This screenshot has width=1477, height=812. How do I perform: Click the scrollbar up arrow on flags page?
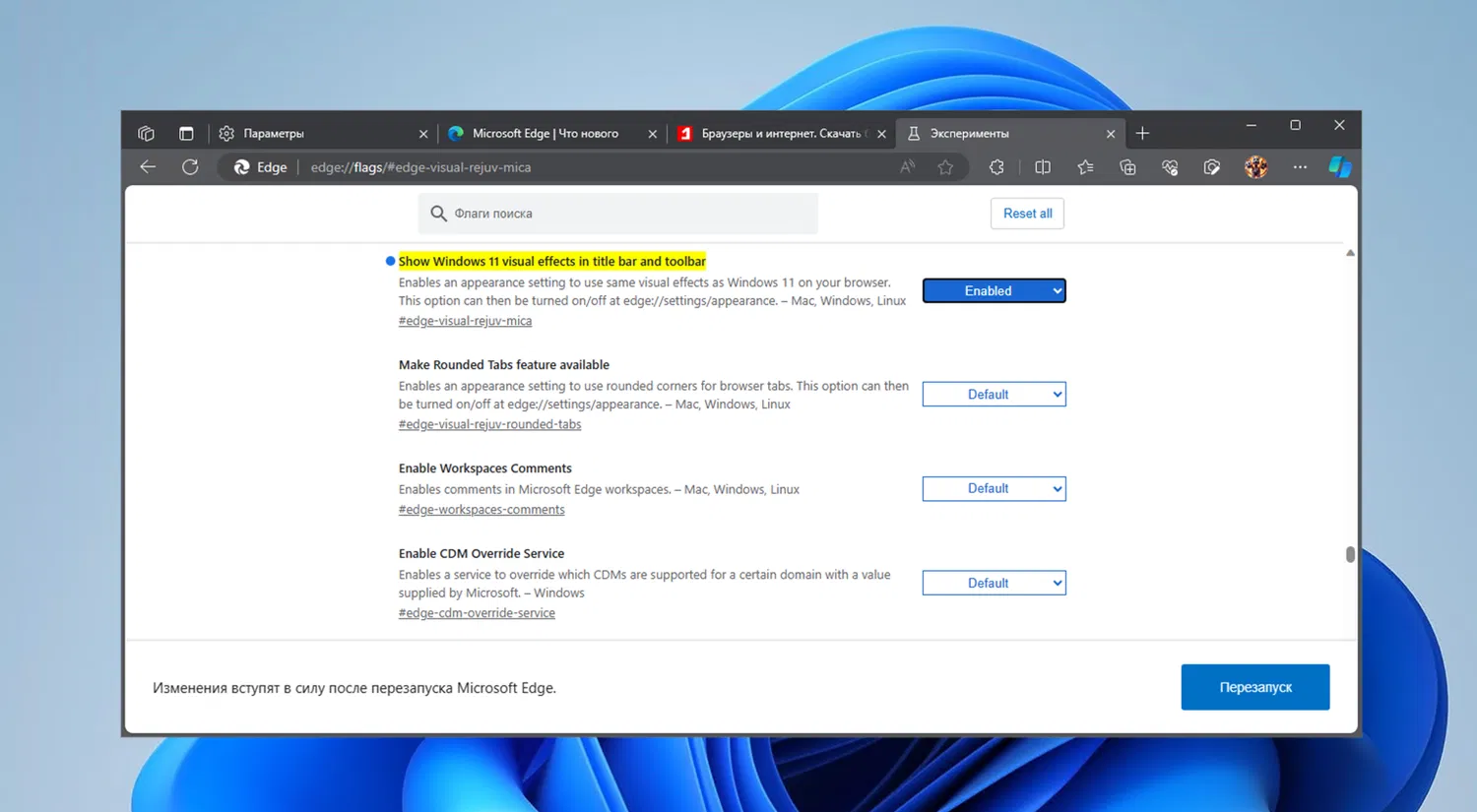1350,253
